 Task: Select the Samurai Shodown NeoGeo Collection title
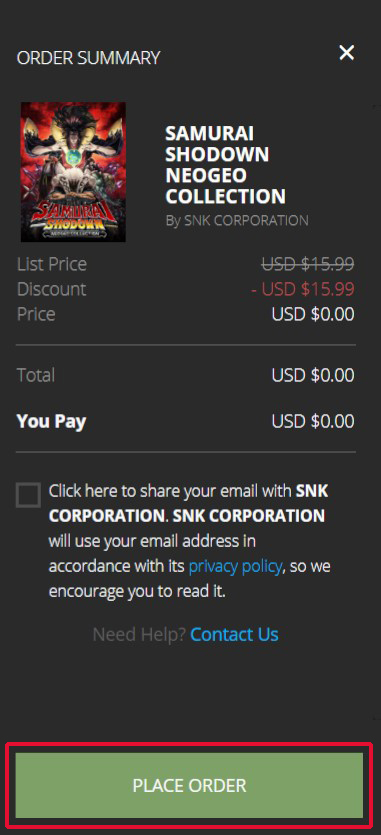pos(225,165)
